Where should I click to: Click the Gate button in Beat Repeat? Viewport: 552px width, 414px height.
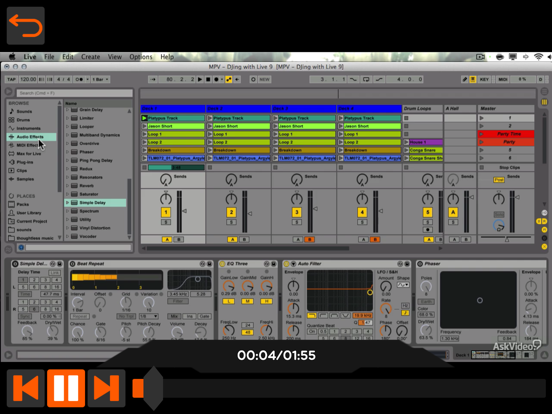(204, 316)
